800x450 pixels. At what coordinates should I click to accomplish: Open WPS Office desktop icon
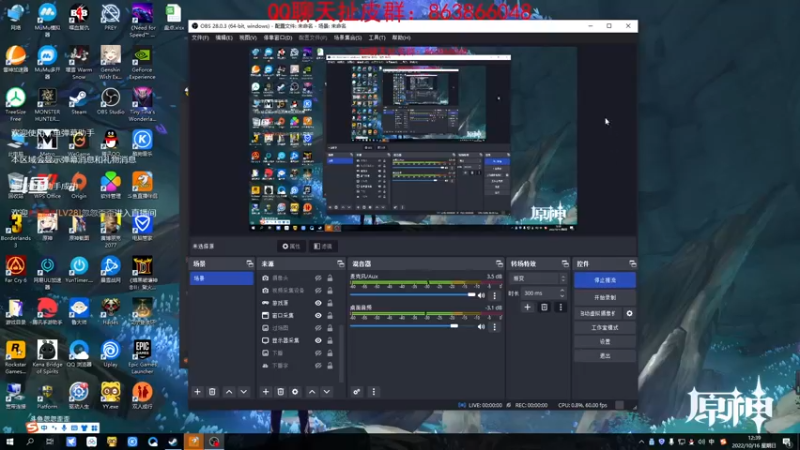[x=47, y=185]
